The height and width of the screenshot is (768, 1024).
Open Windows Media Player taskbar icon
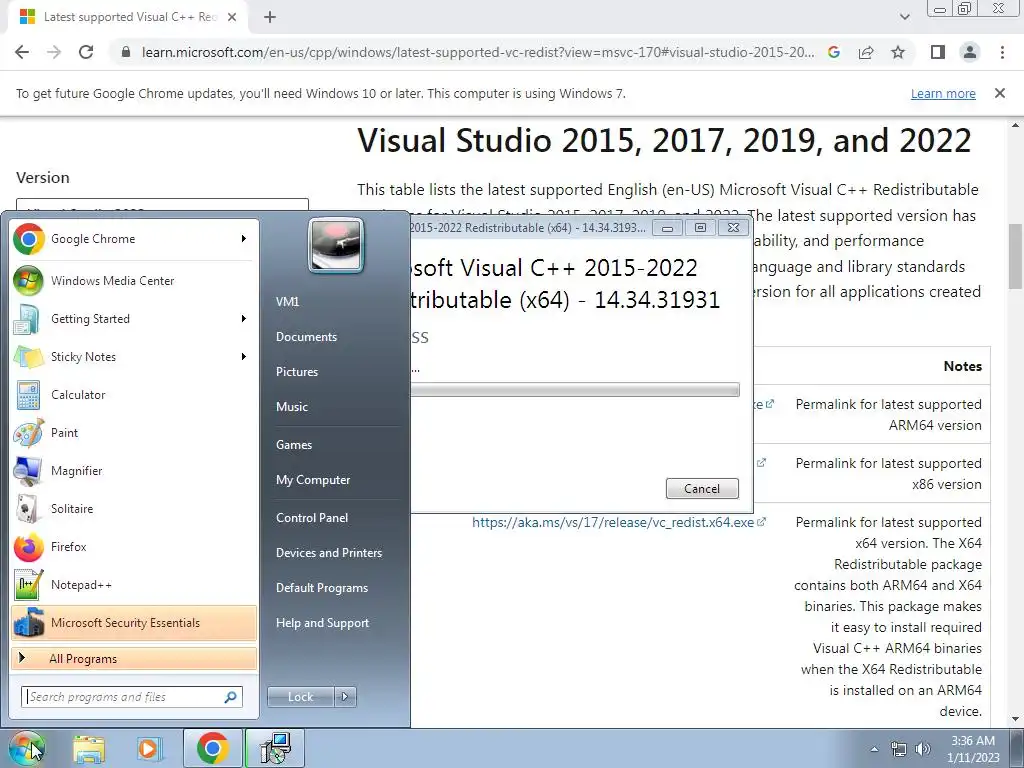click(150, 749)
